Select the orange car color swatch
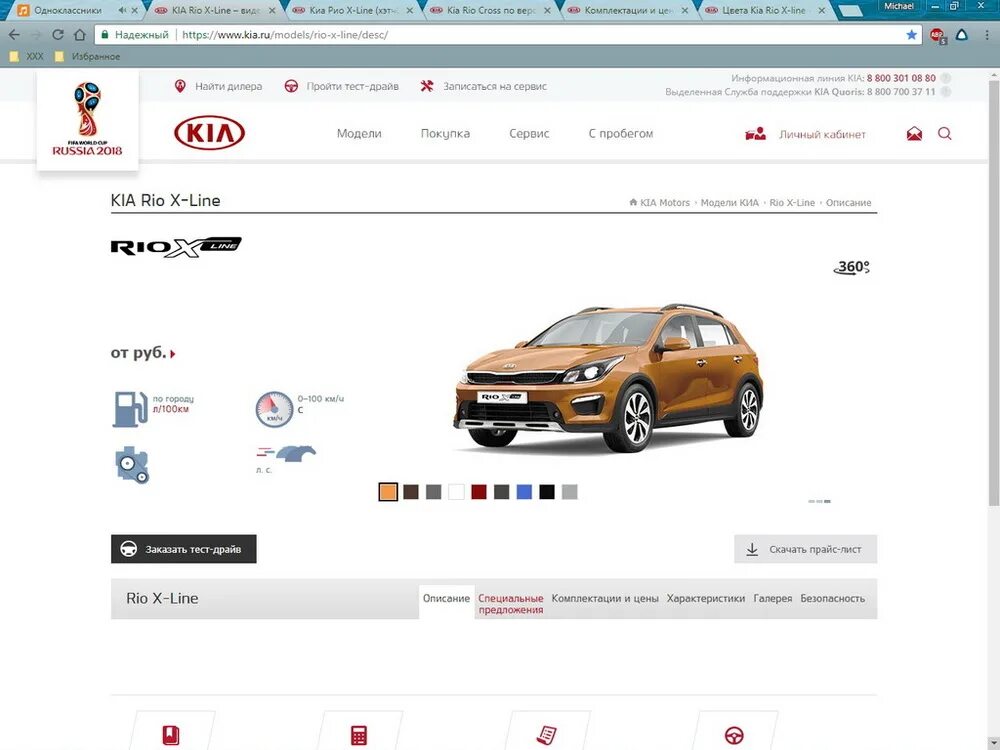Image resolution: width=1000 pixels, height=750 pixels. [x=388, y=492]
